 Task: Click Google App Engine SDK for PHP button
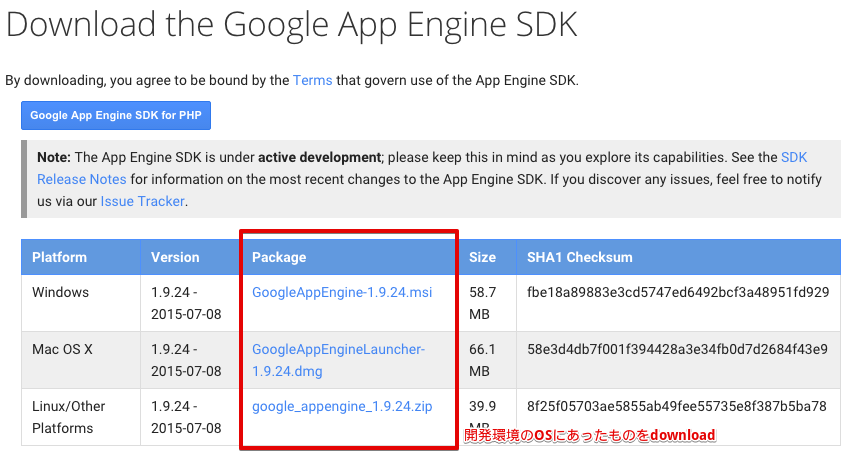click(116, 115)
